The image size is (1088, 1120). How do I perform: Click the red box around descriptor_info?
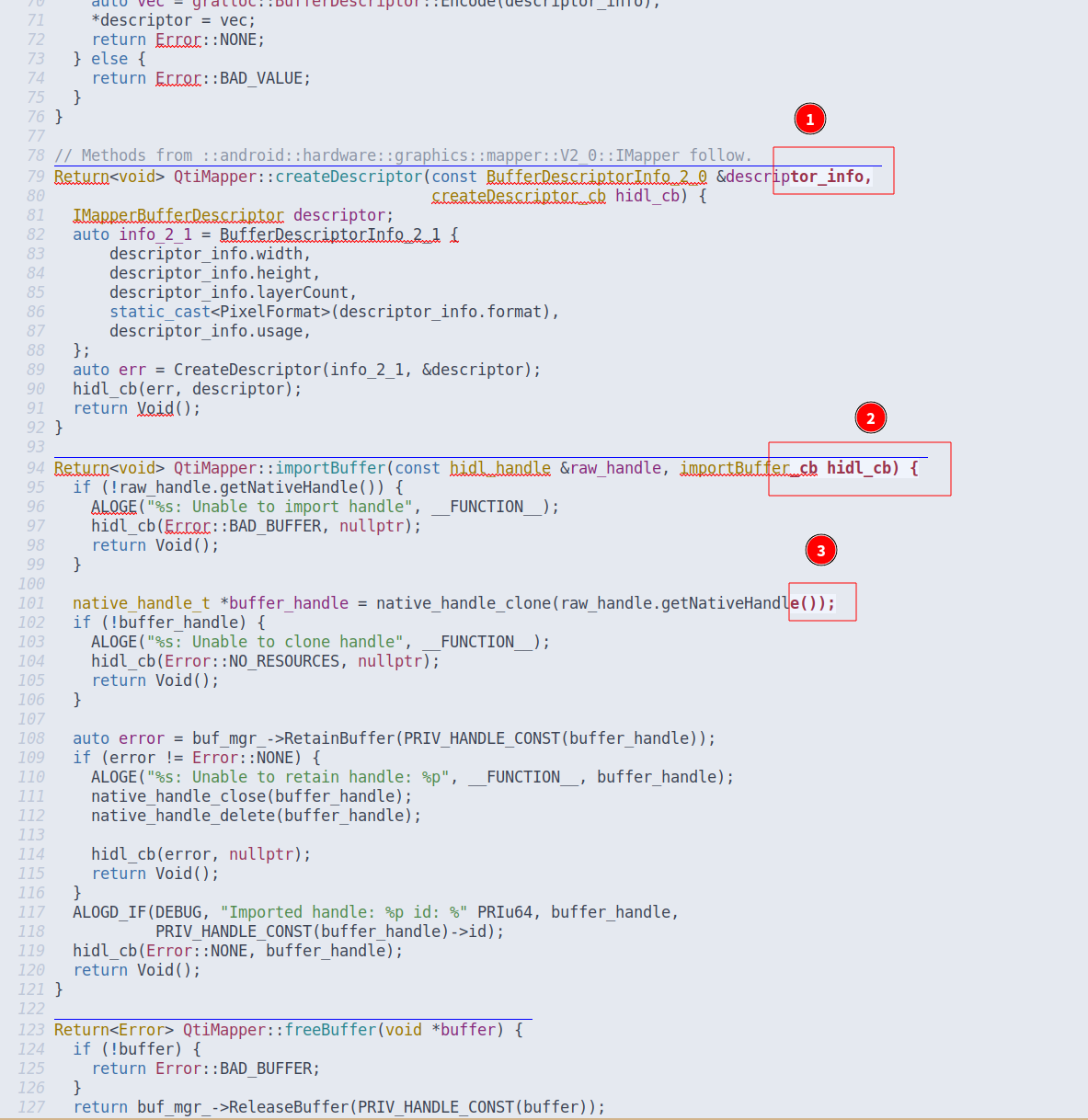[832, 170]
